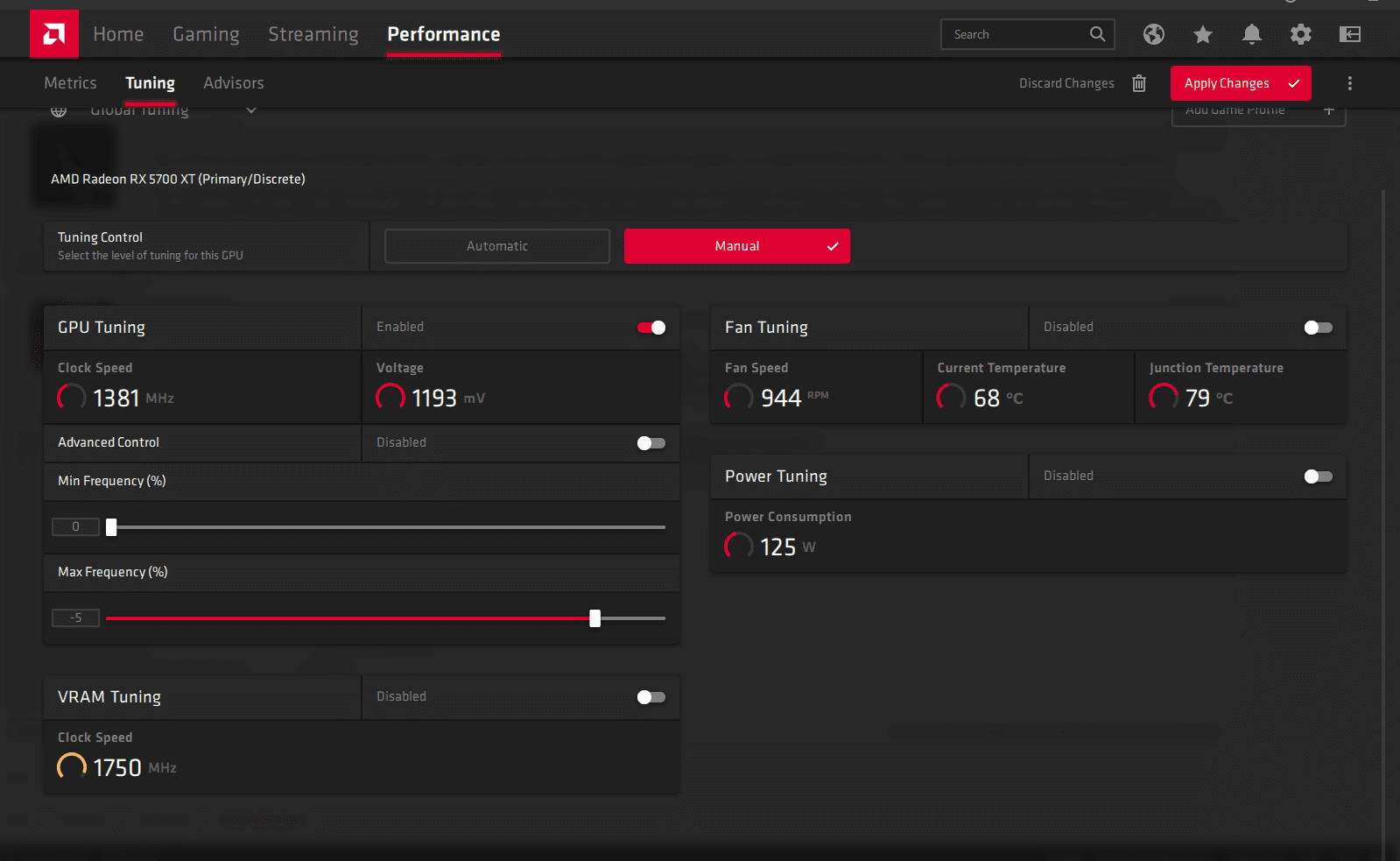Open the three-dot more options menu
Image resolution: width=1400 pixels, height=861 pixels.
[1350, 83]
